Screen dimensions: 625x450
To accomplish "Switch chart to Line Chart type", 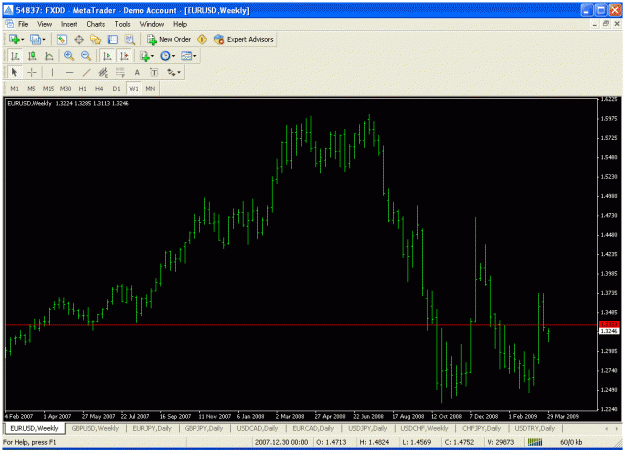I will 49,56.
